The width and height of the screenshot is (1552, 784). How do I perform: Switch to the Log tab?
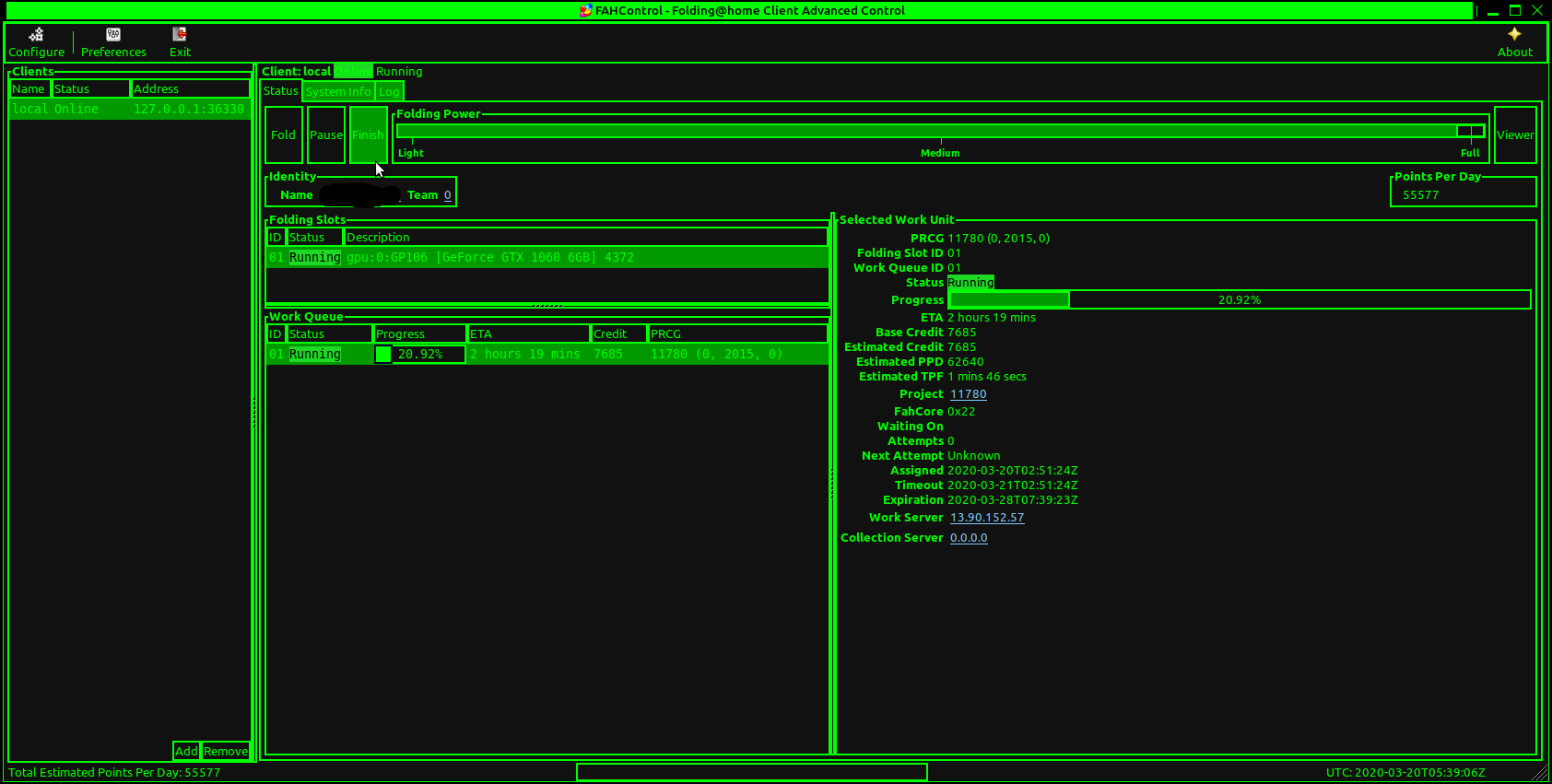click(x=389, y=91)
